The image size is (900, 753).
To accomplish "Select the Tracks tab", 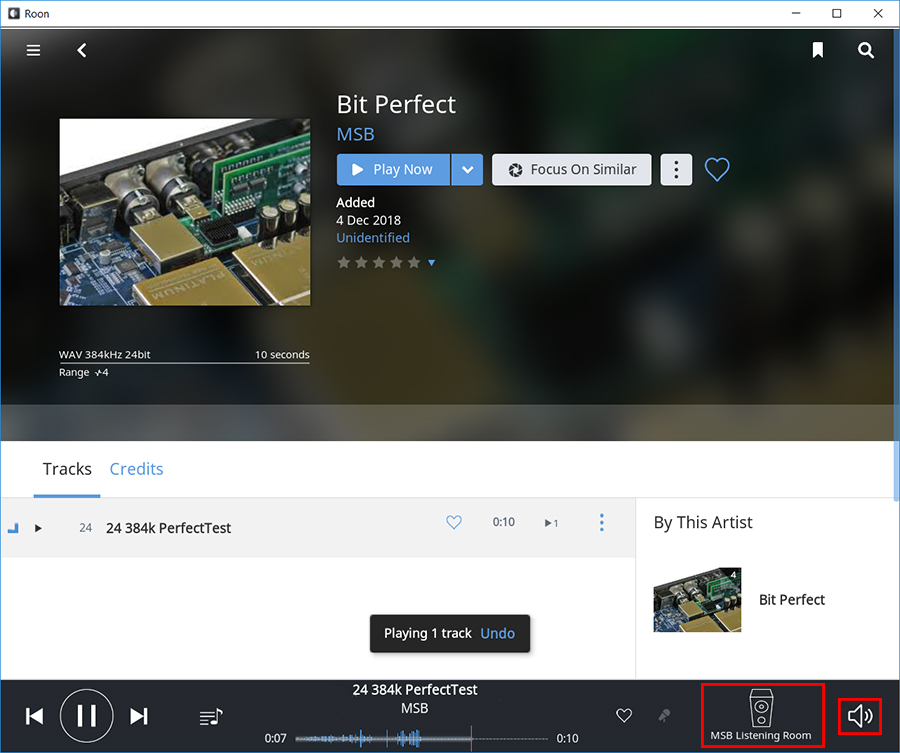I will coord(67,469).
